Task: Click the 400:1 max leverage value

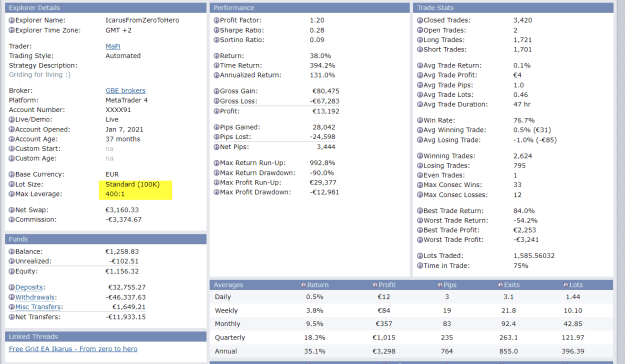Action: point(115,194)
